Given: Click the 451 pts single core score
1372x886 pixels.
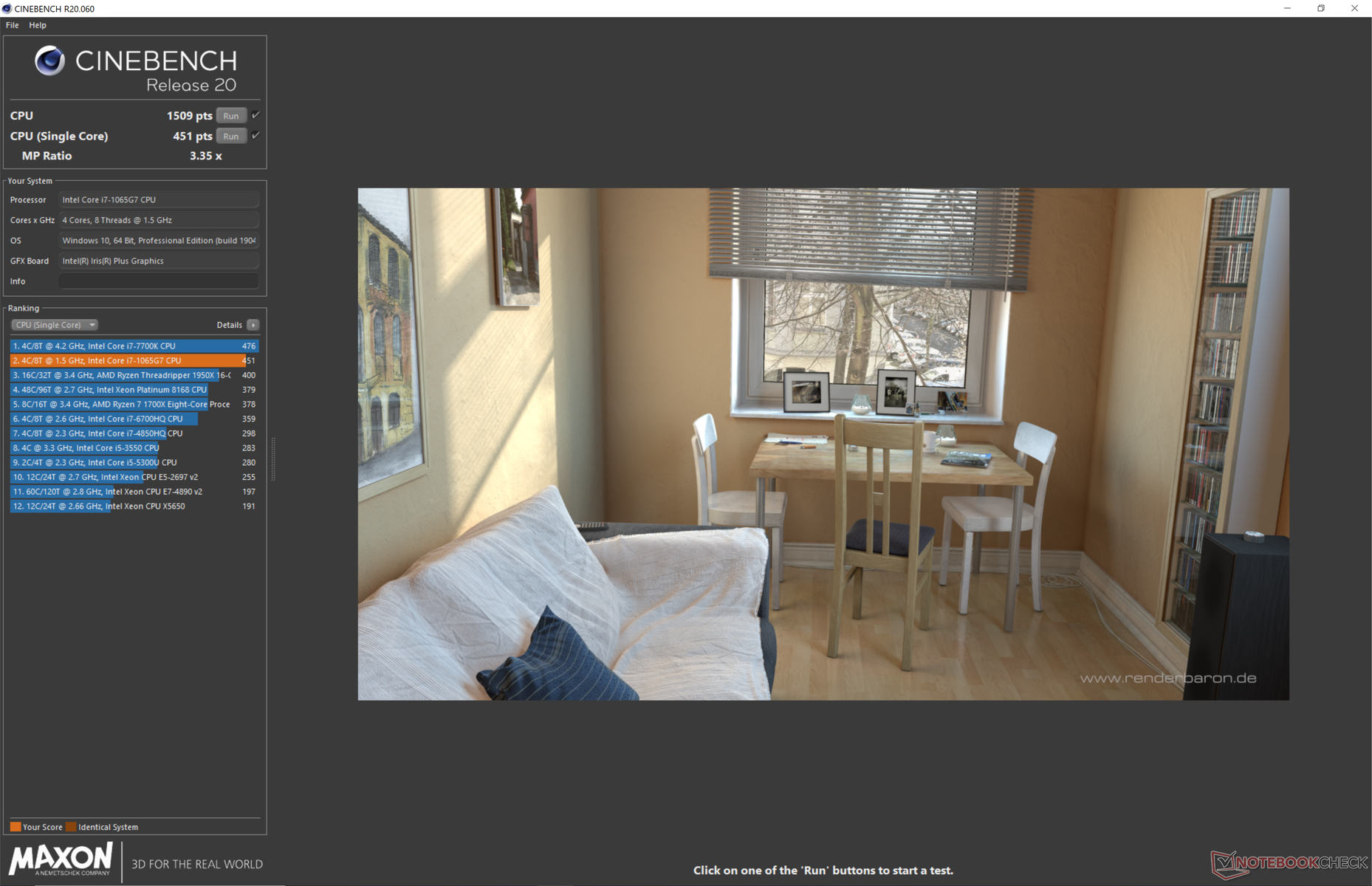Looking at the screenshot, I should 193,136.
